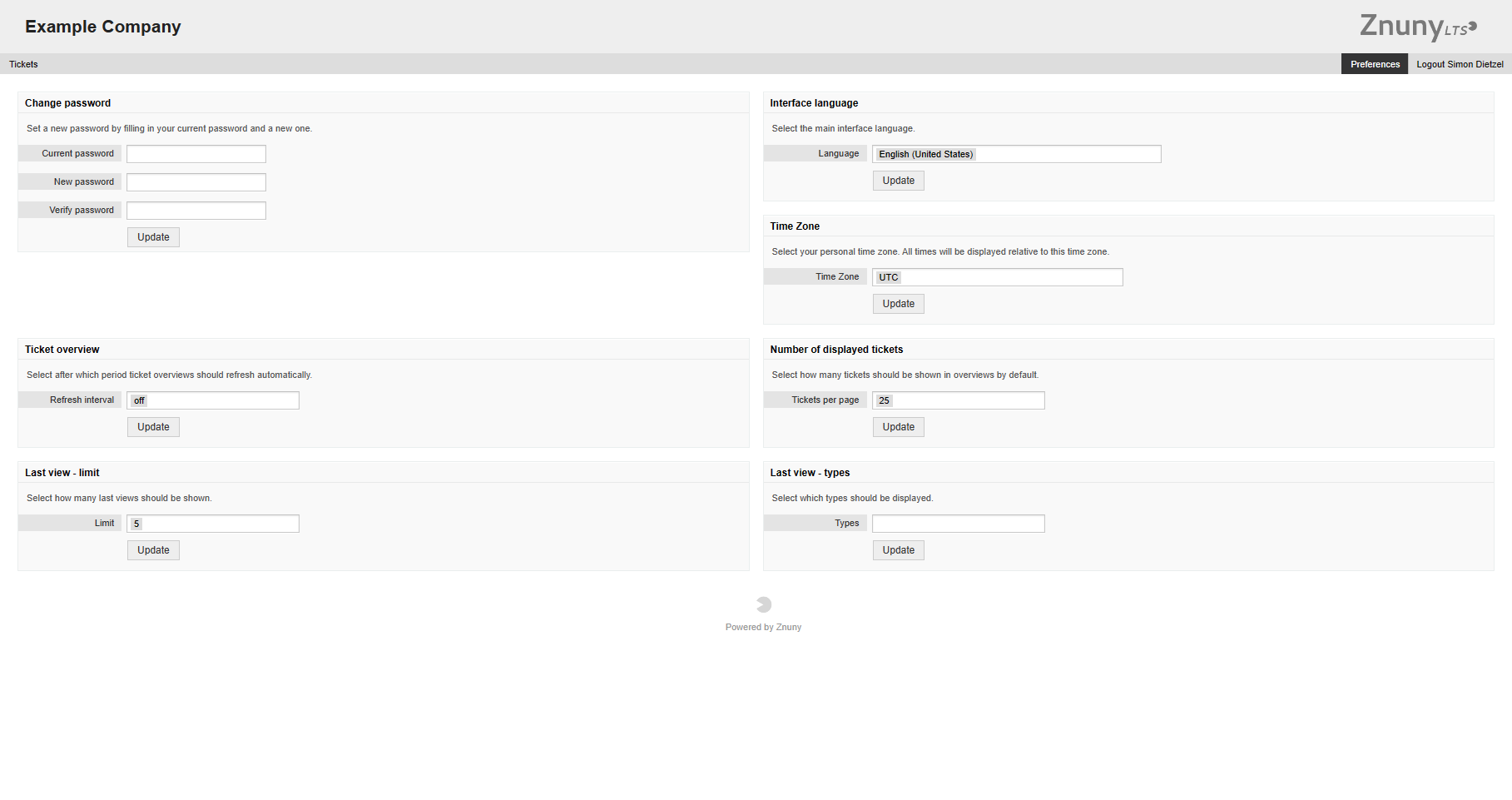Update the ticket overview refresh interval
The height and width of the screenshot is (800, 1512).
click(153, 426)
